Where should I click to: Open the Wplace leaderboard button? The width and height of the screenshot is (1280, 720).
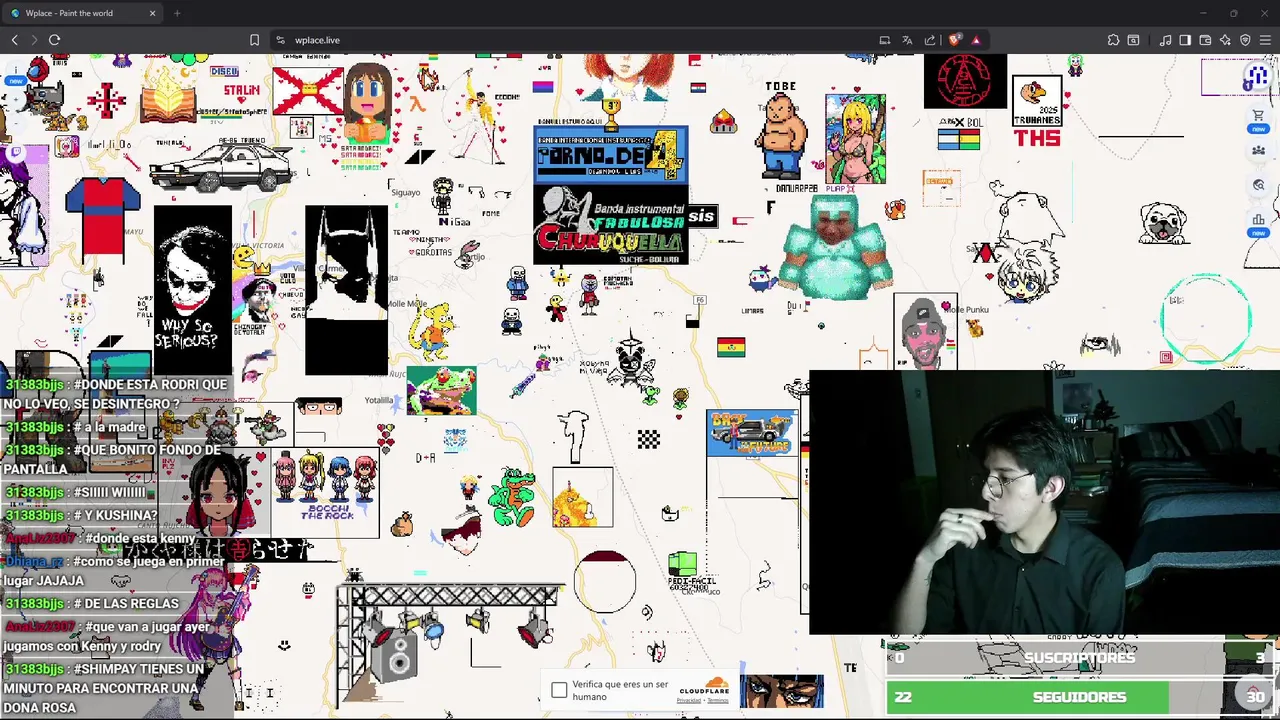(x=1258, y=219)
